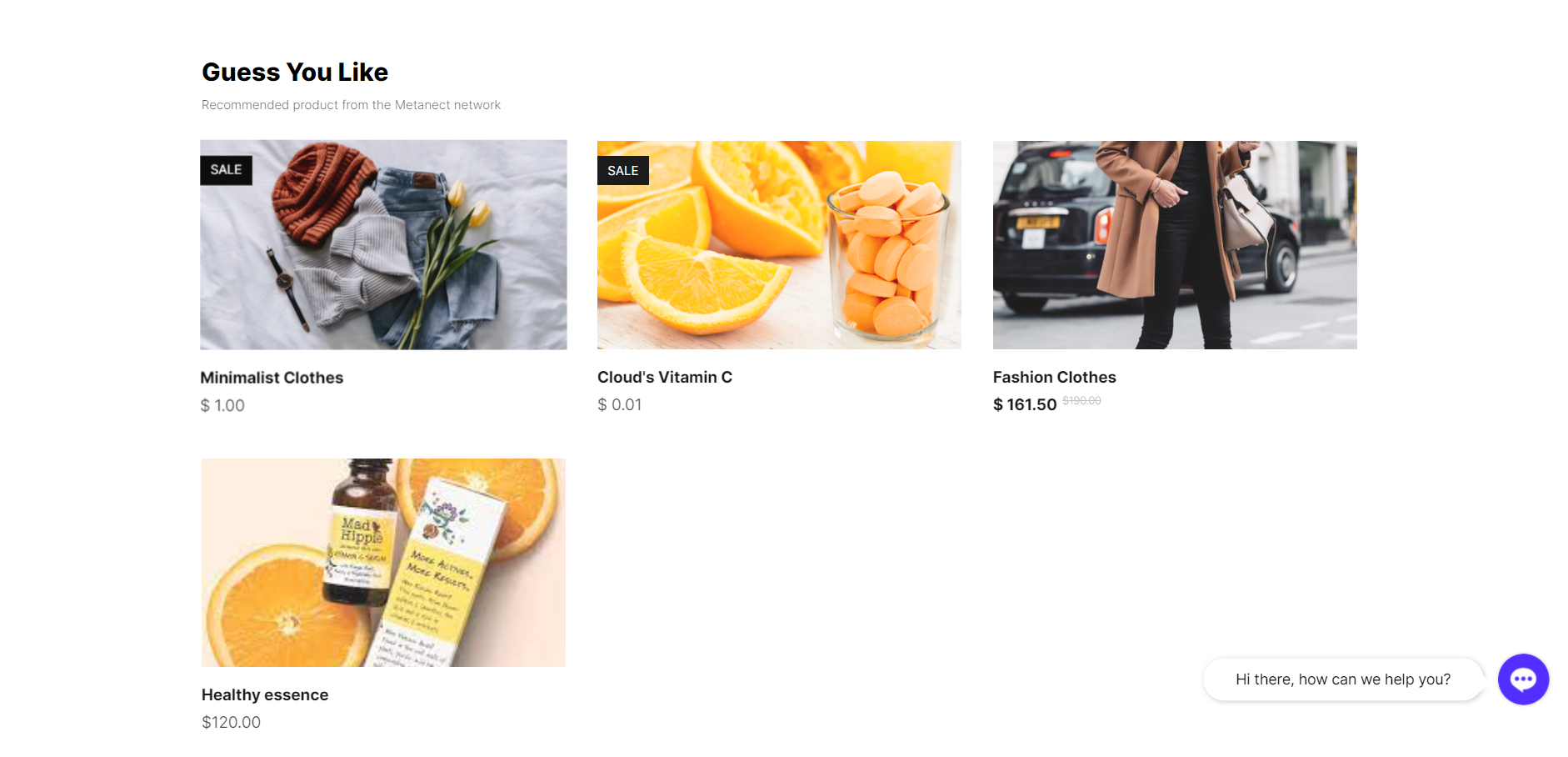Click the crossed-out $190.00 original price
The image size is (1568, 757).
pyautogui.click(x=1081, y=401)
